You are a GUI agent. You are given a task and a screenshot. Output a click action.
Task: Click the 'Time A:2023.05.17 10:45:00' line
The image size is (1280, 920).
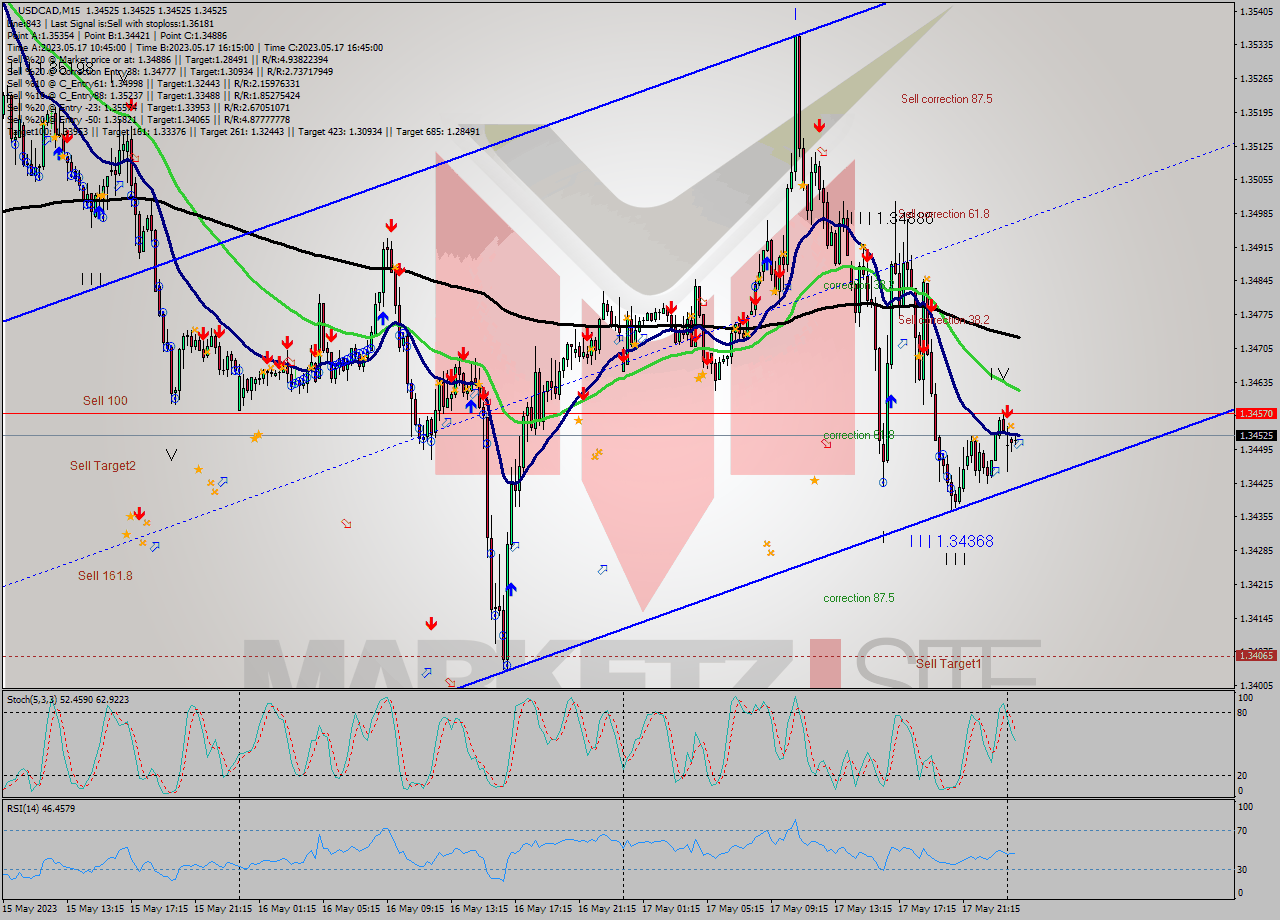[195, 47]
